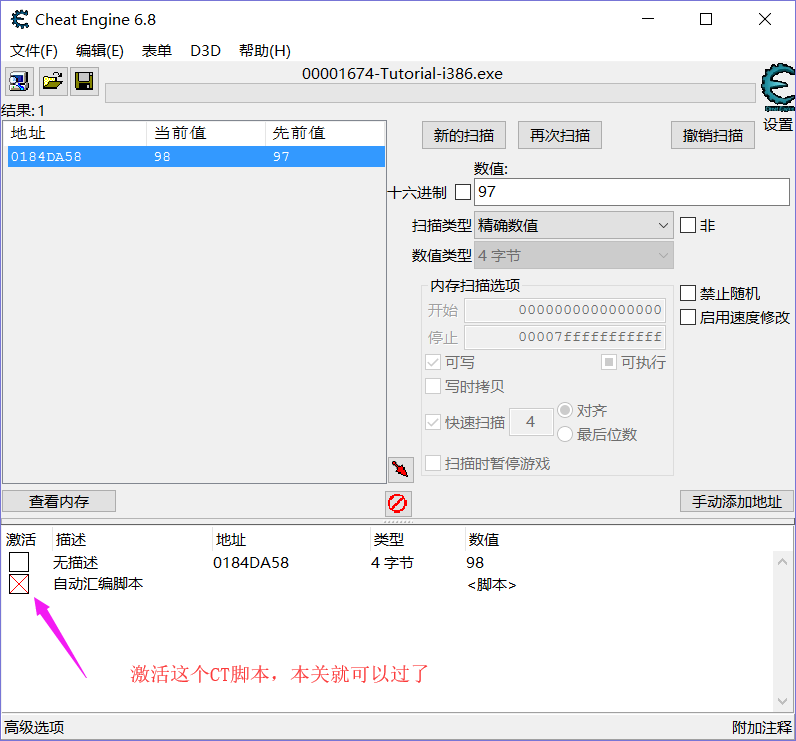Click 高级选项 in the status bar
Image resolution: width=796 pixels, height=741 pixels.
pyautogui.click(x=34, y=727)
